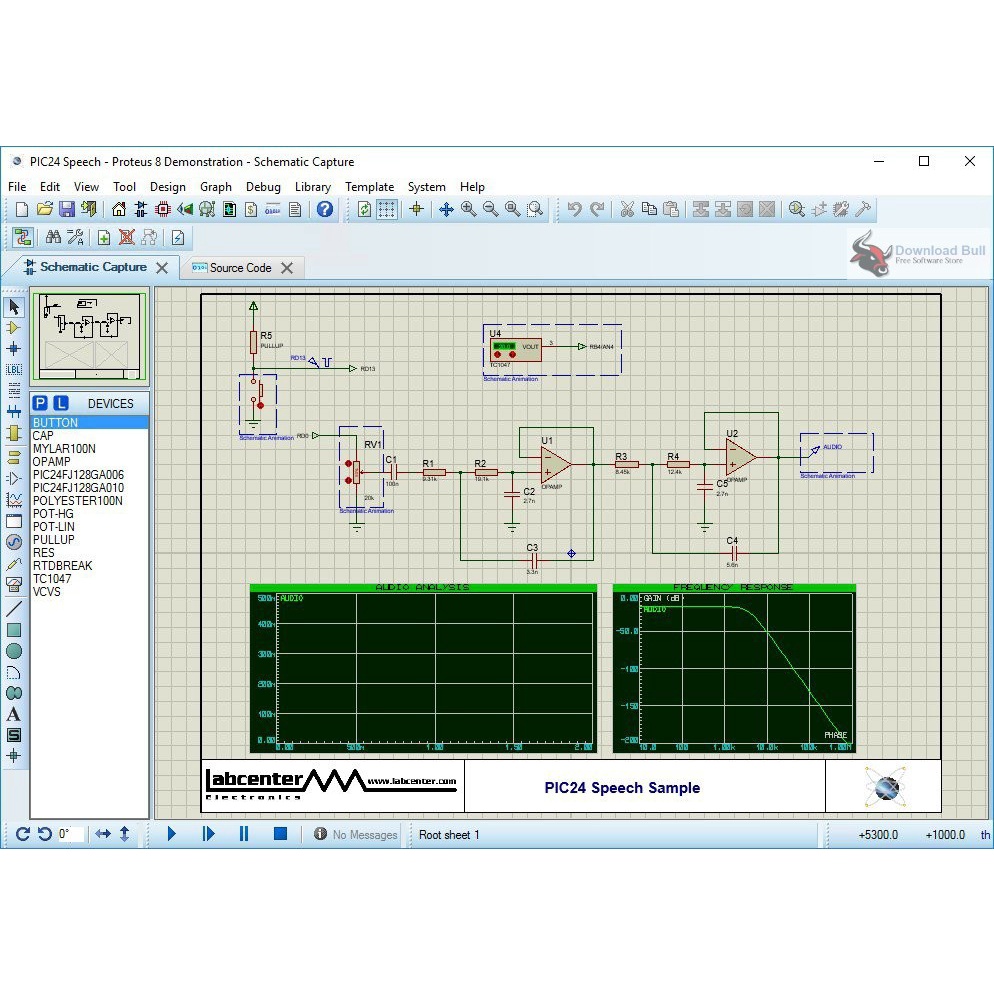Switch to the Source Code tab
The height and width of the screenshot is (994, 994).
point(240,268)
